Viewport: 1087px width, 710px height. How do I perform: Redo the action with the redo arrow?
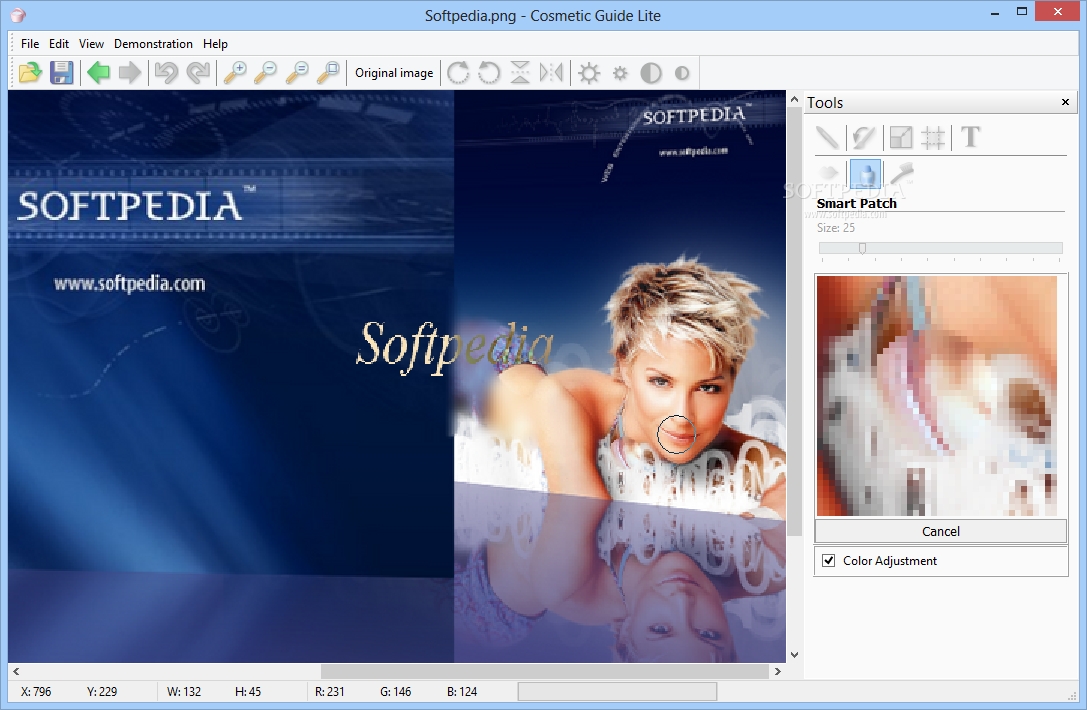click(198, 73)
